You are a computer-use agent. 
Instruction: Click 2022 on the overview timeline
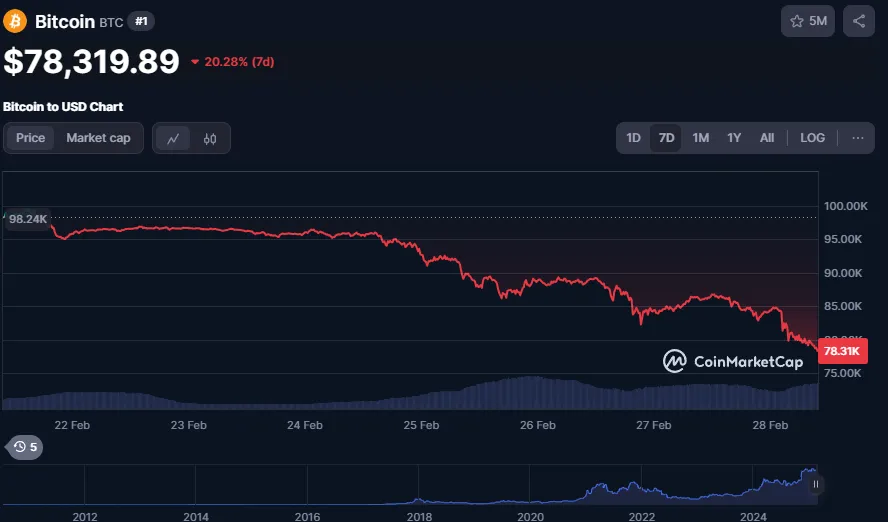tap(642, 516)
